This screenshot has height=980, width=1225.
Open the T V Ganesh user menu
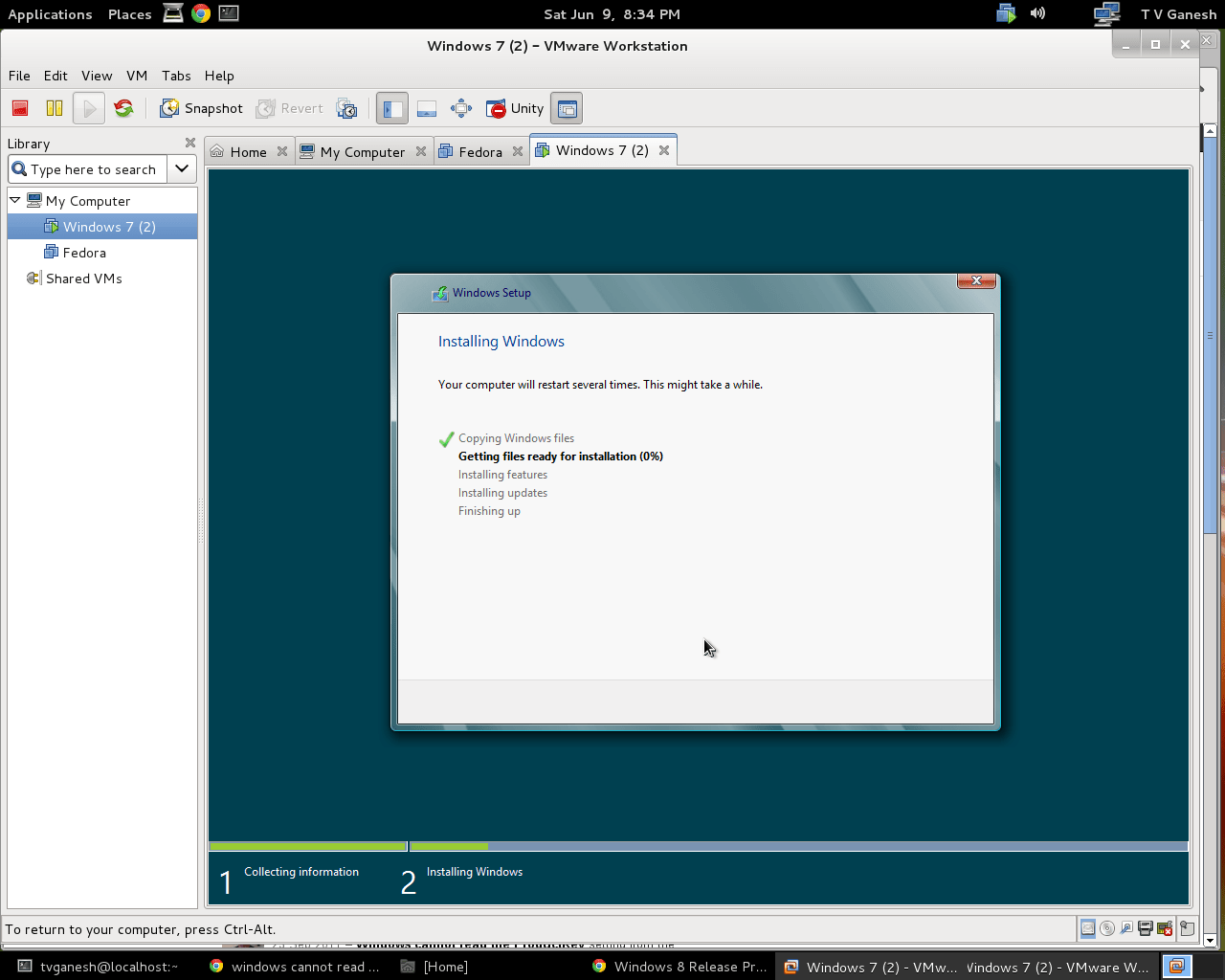1178,14
